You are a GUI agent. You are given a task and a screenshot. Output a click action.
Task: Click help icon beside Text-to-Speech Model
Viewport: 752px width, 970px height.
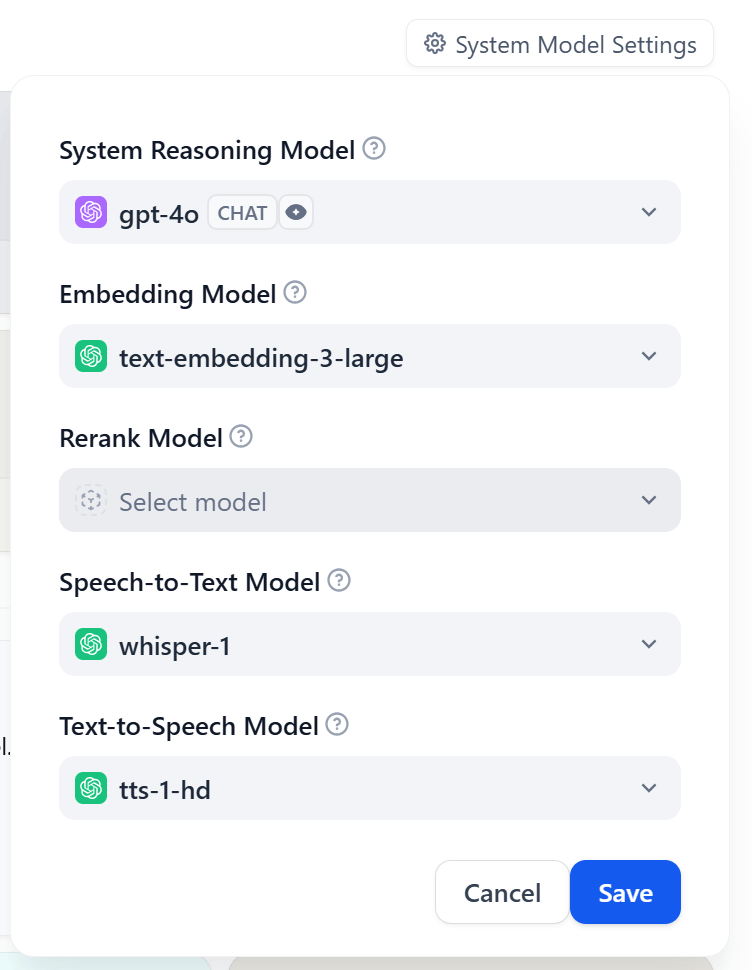click(337, 724)
